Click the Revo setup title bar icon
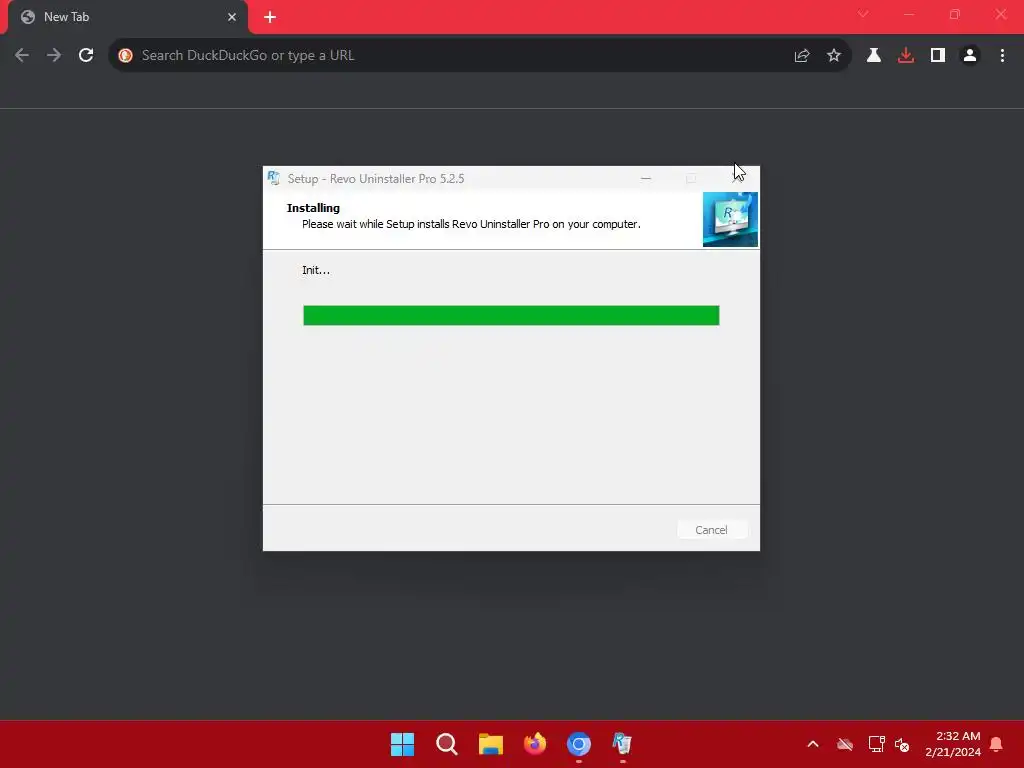This screenshot has width=1024, height=768. 274,178
